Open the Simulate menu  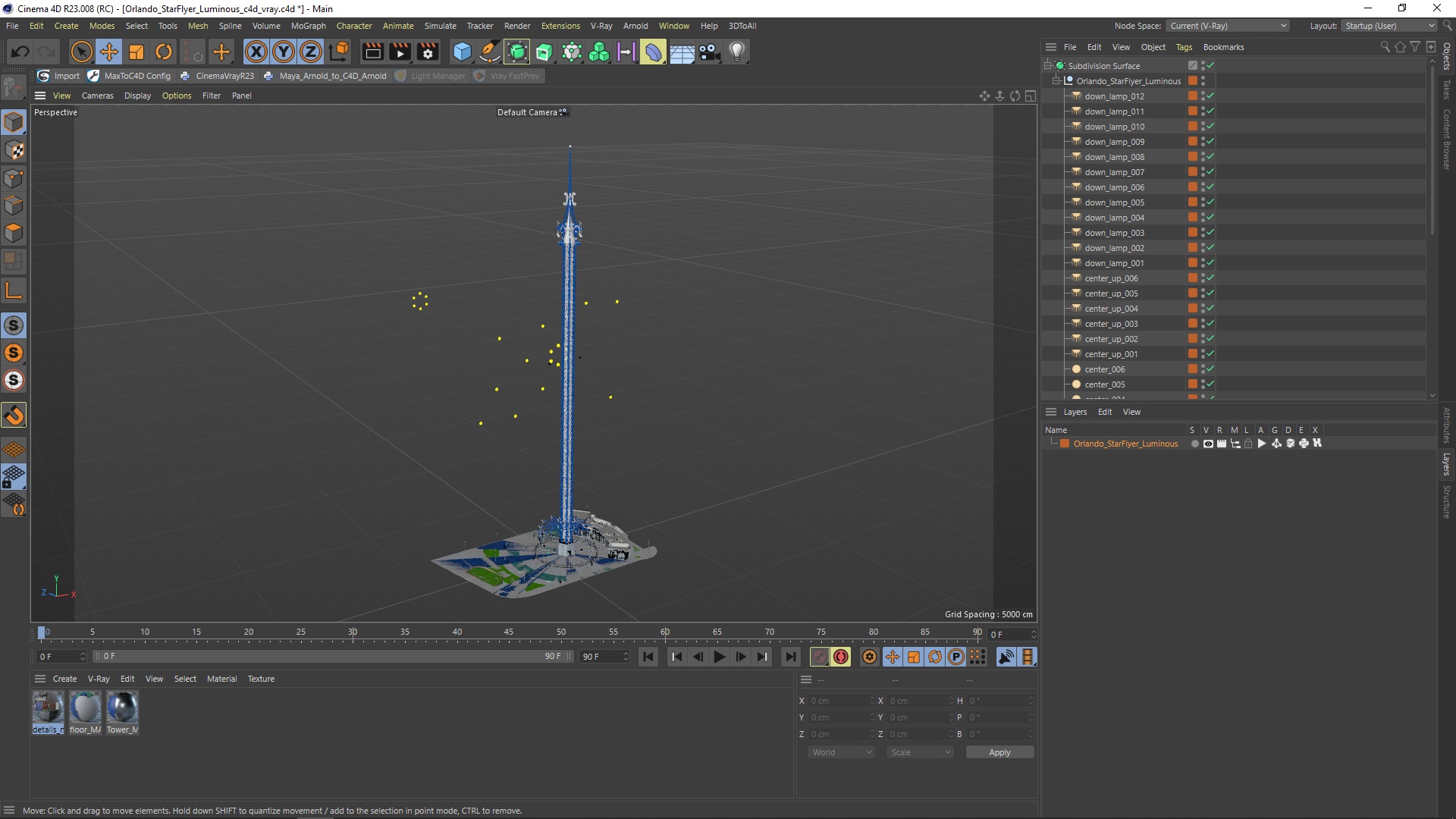[440, 26]
